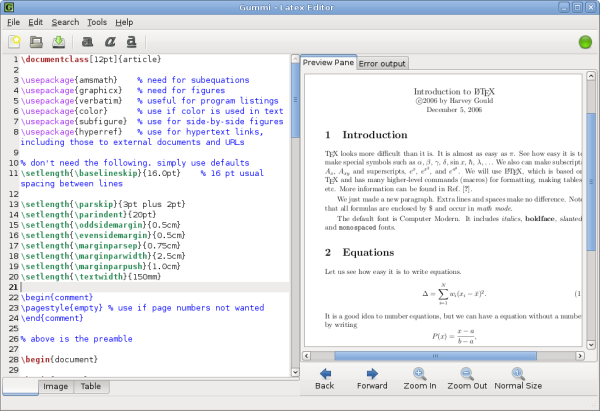Open the Image tab below the editor
Viewport: 600px width, 411px height.
[55, 386]
